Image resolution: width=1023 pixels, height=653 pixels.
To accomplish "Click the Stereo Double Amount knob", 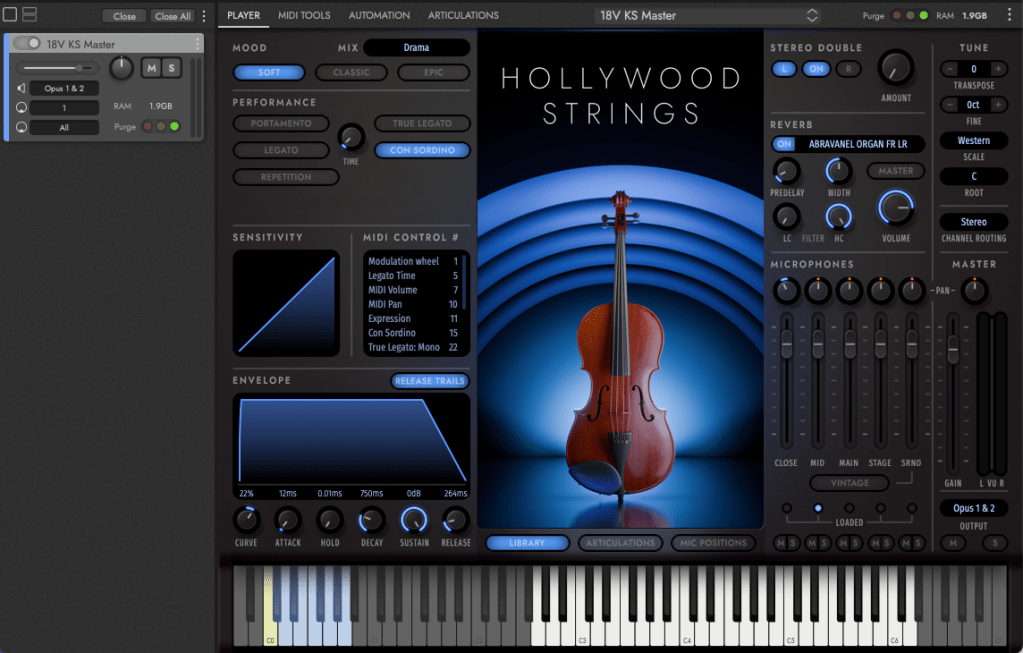I will click(895, 68).
